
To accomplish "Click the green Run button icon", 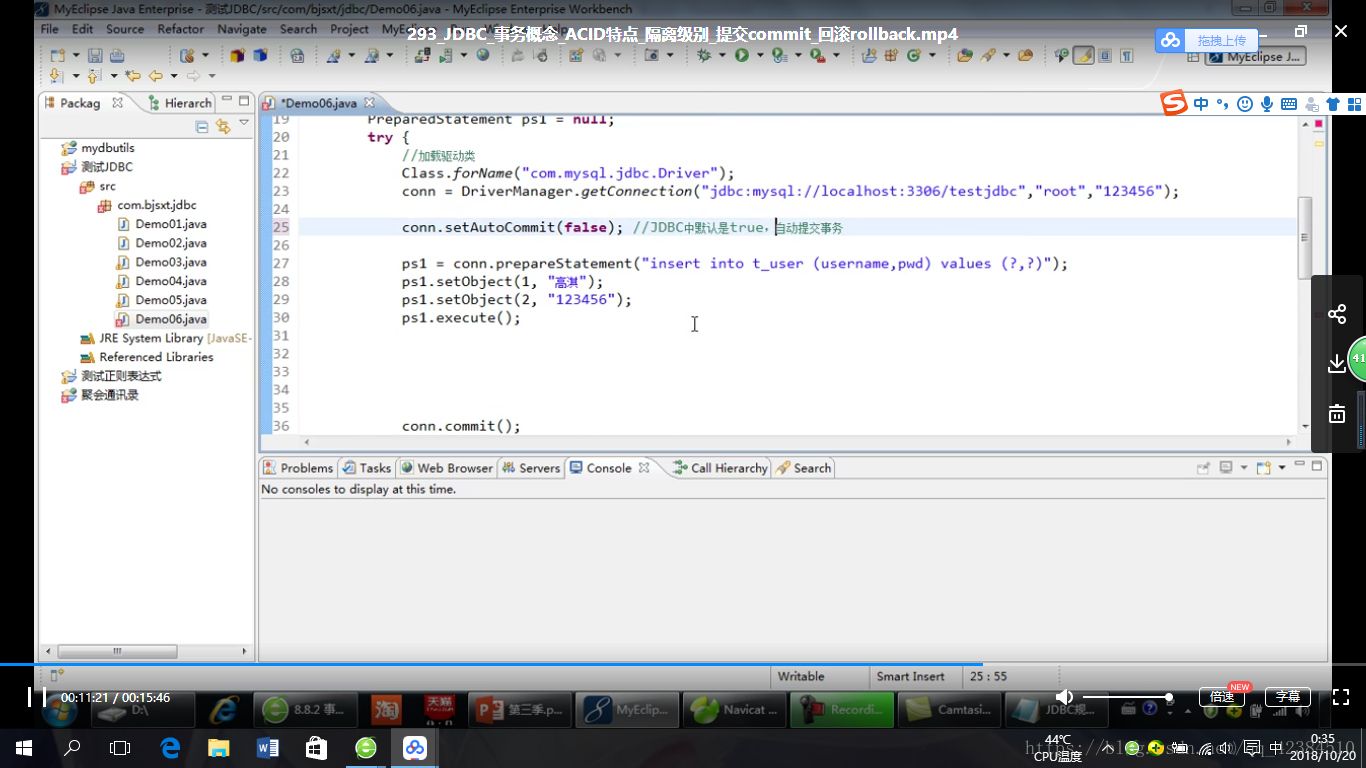I will click(x=742, y=56).
